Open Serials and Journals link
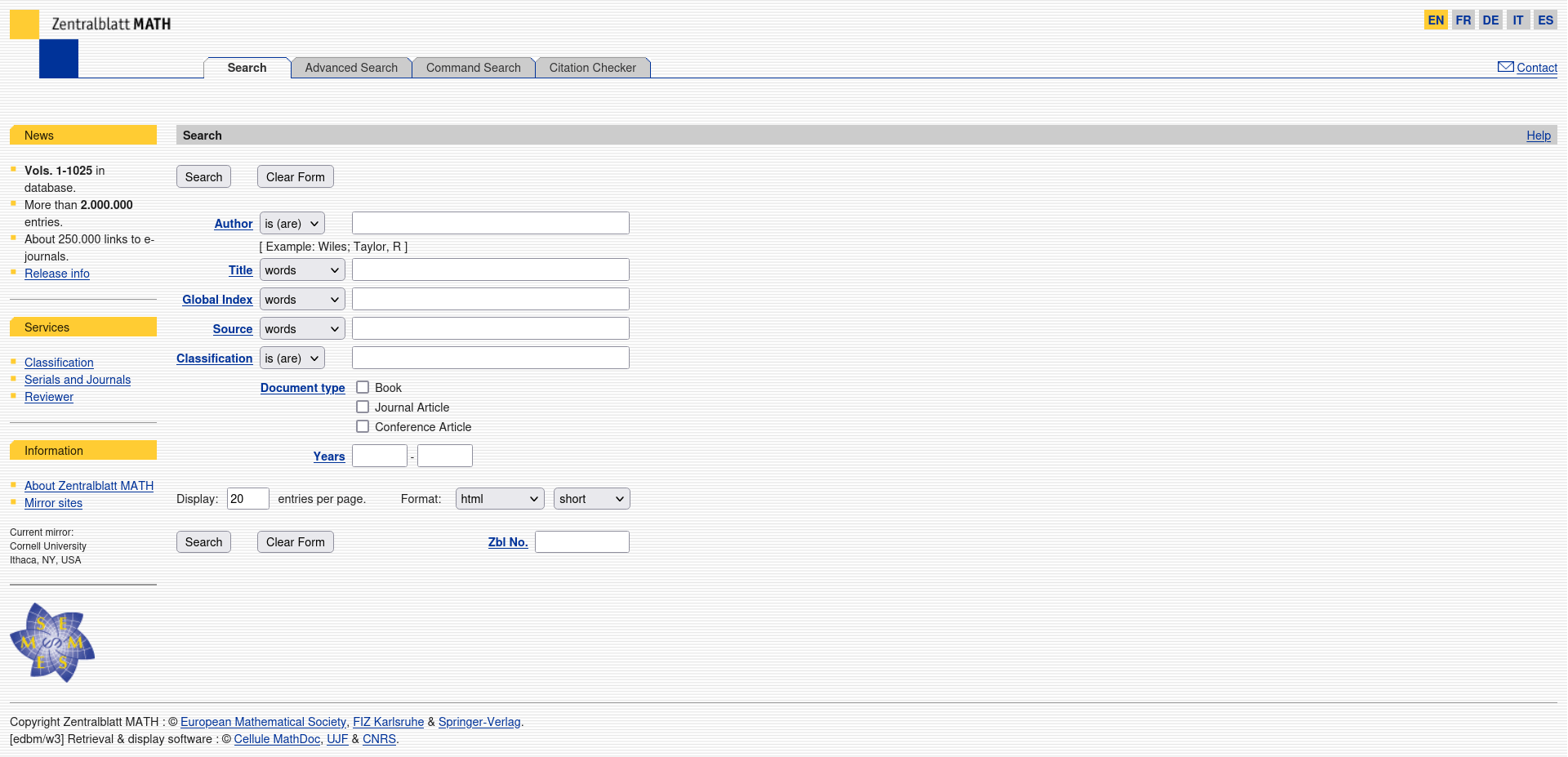 point(78,380)
